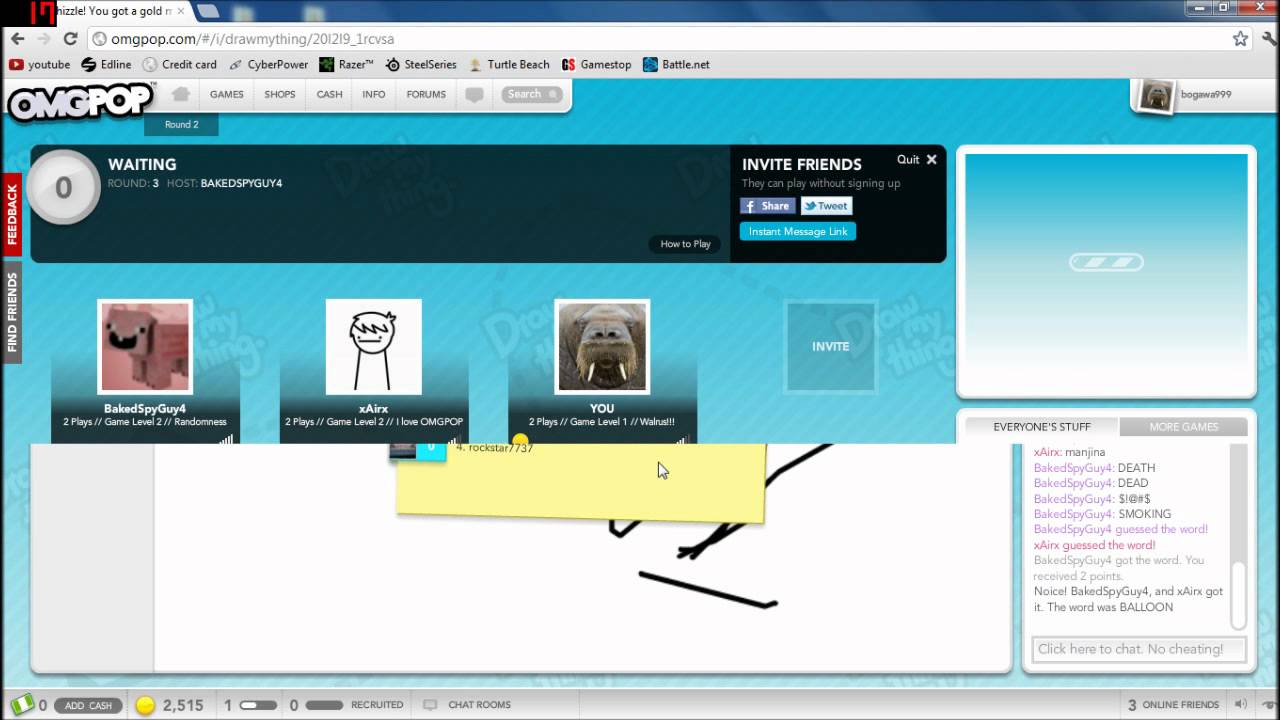The height and width of the screenshot is (720, 1280).
Task: Open the FORUMS menu
Action: coord(426,94)
